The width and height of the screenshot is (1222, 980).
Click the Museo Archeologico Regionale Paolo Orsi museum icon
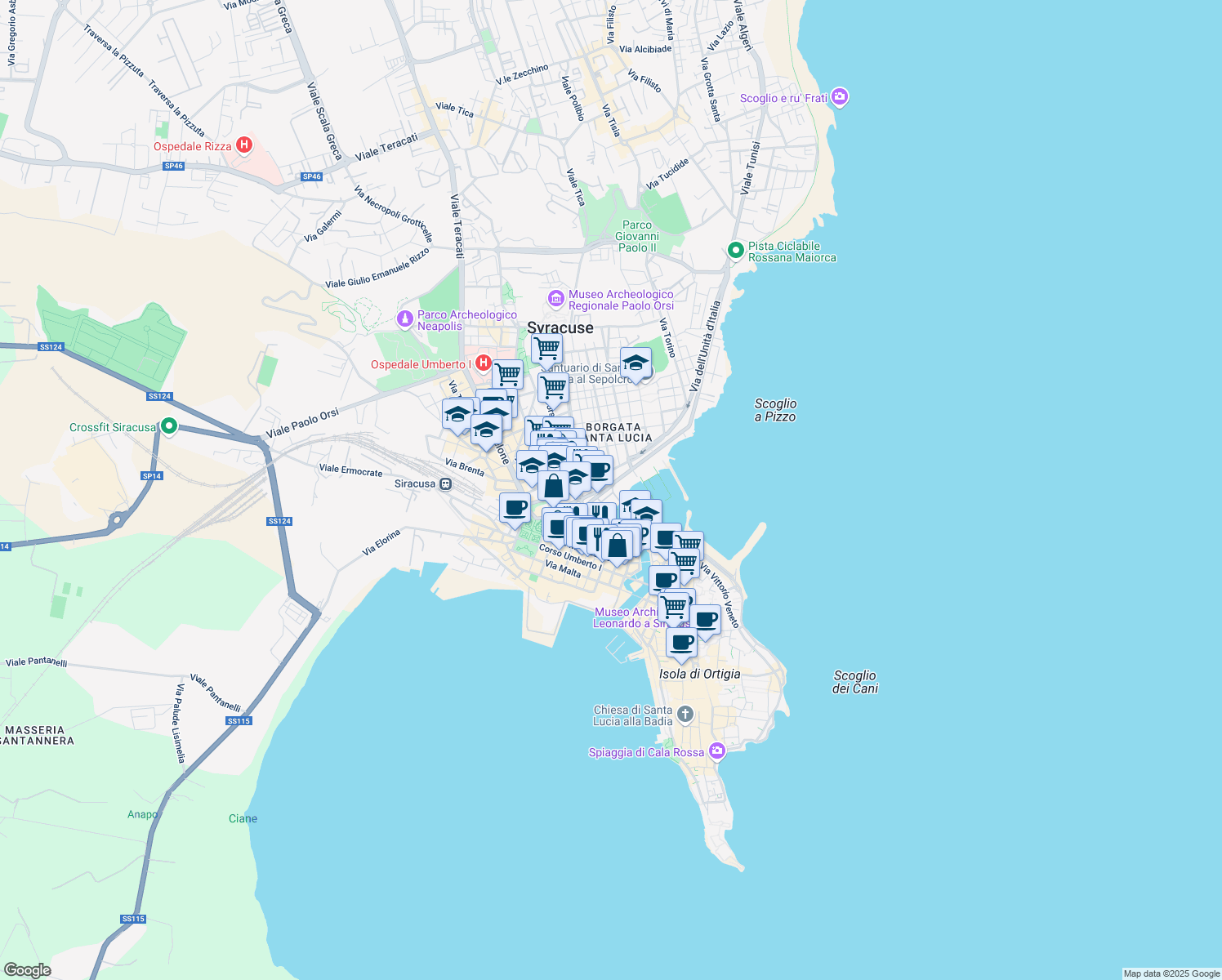click(x=556, y=299)
